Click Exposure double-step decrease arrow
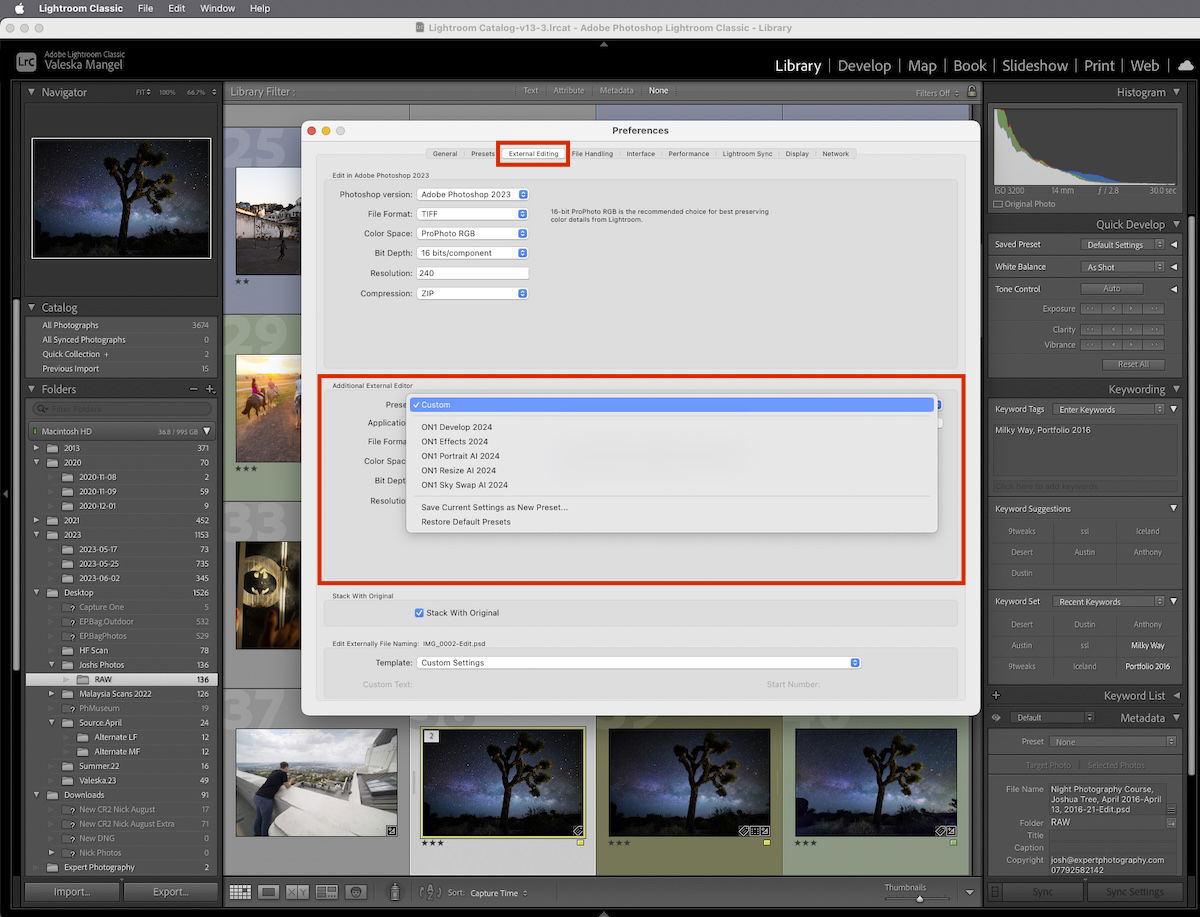Viewport: 1200px width, 917px height. click(x=1091, y=309)
